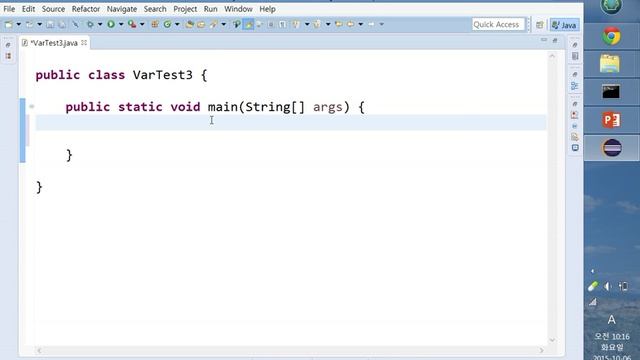Click the Next Annotation toolbar icon
The image size is (640, 360).
click(x=296, y=24)
